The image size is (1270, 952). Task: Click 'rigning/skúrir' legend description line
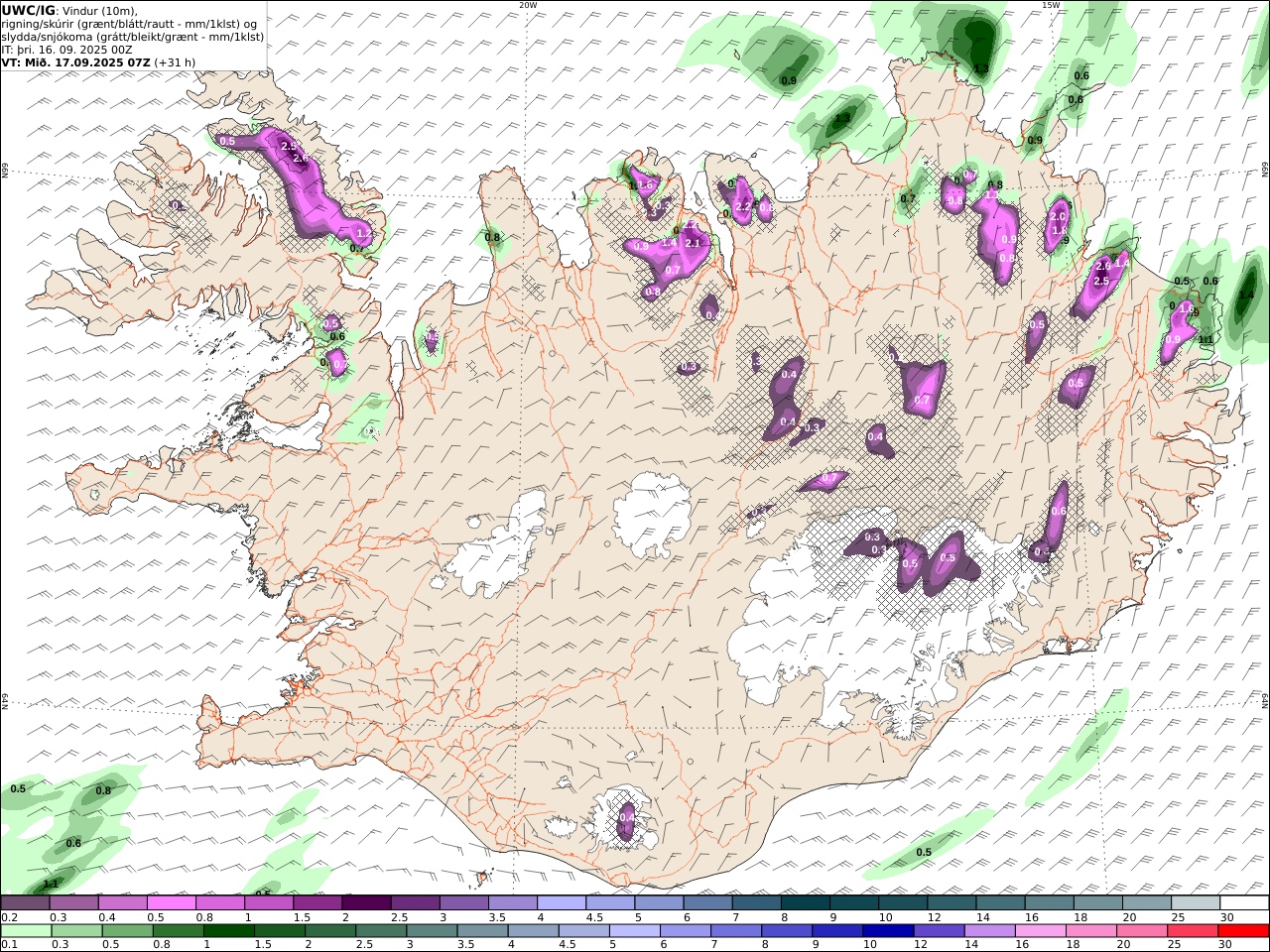129,23
